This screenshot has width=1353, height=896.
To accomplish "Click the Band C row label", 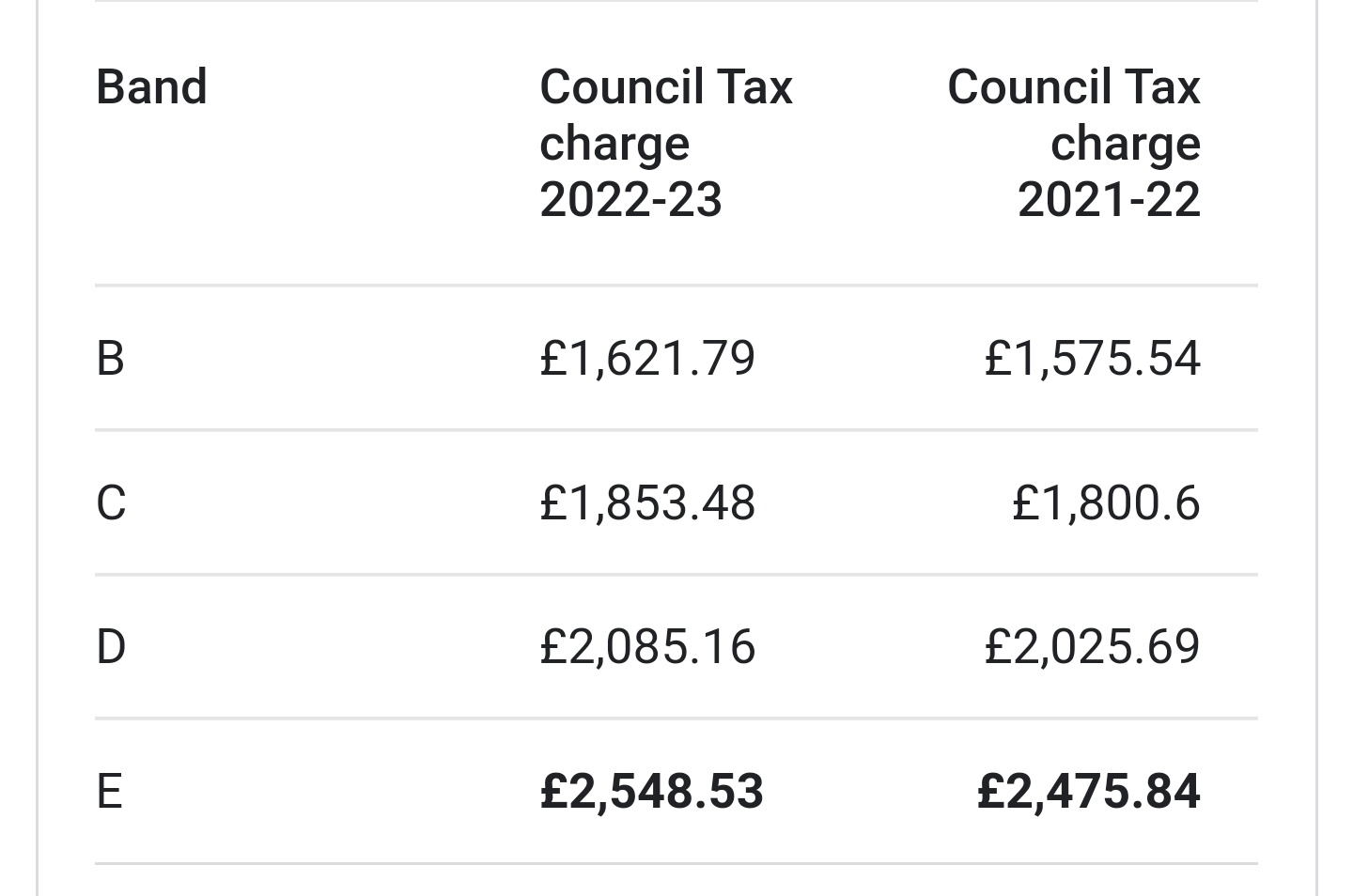I will [111, 502].
